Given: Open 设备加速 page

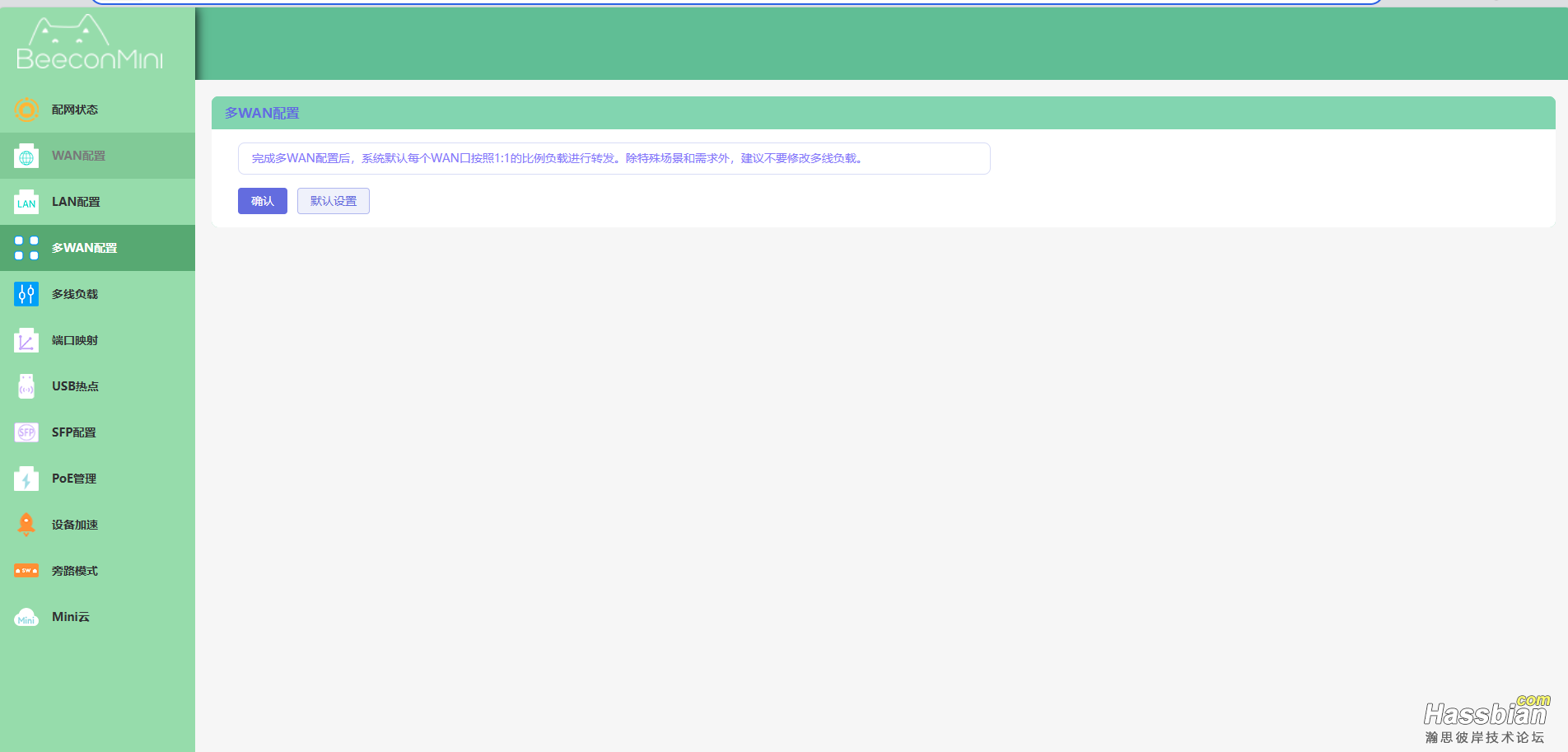Looking at the screenshot, I should click(x=97, y=525).
